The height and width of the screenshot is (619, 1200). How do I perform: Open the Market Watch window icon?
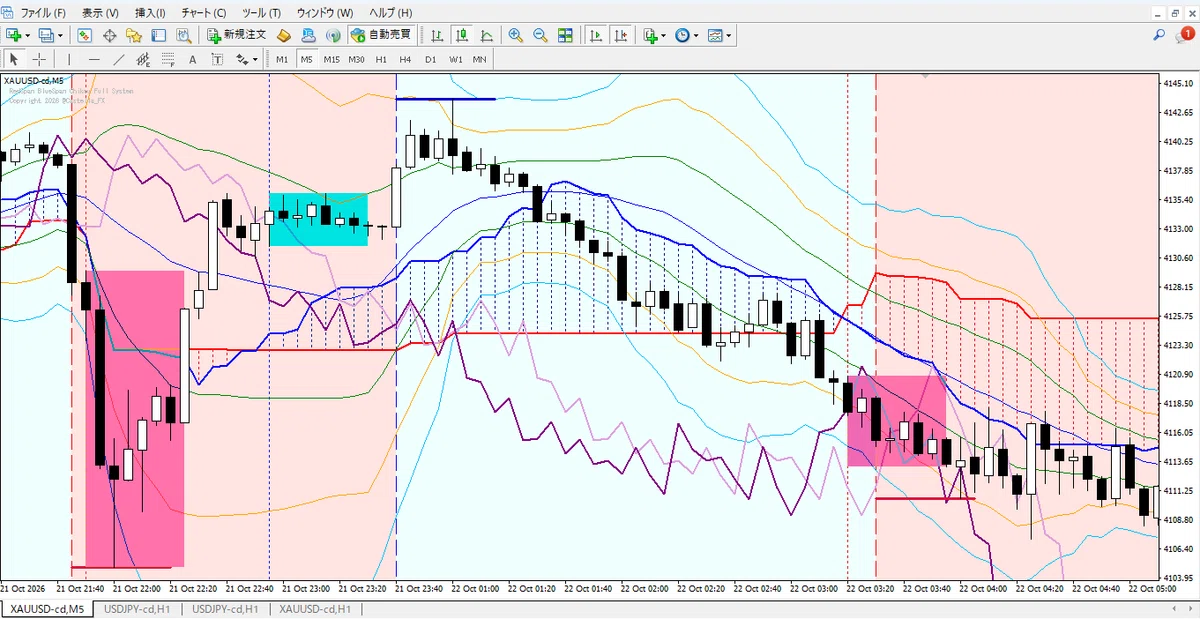tap(85, 35)
